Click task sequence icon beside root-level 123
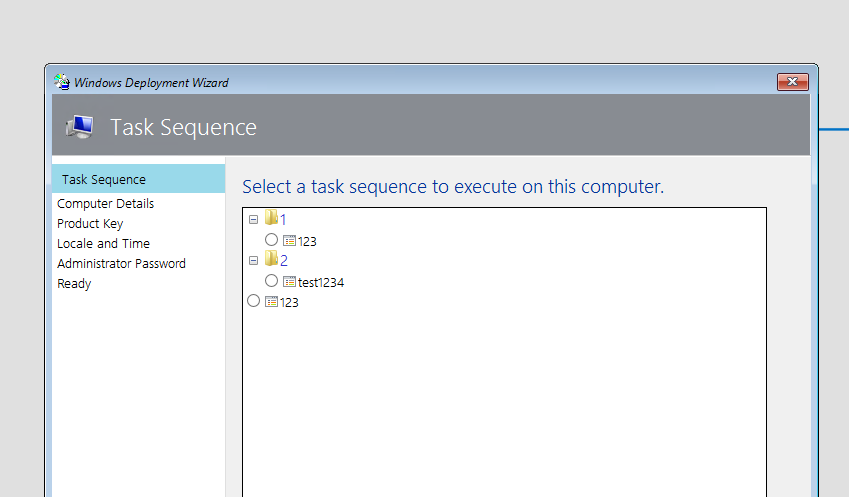 click(x=271, y=302)
